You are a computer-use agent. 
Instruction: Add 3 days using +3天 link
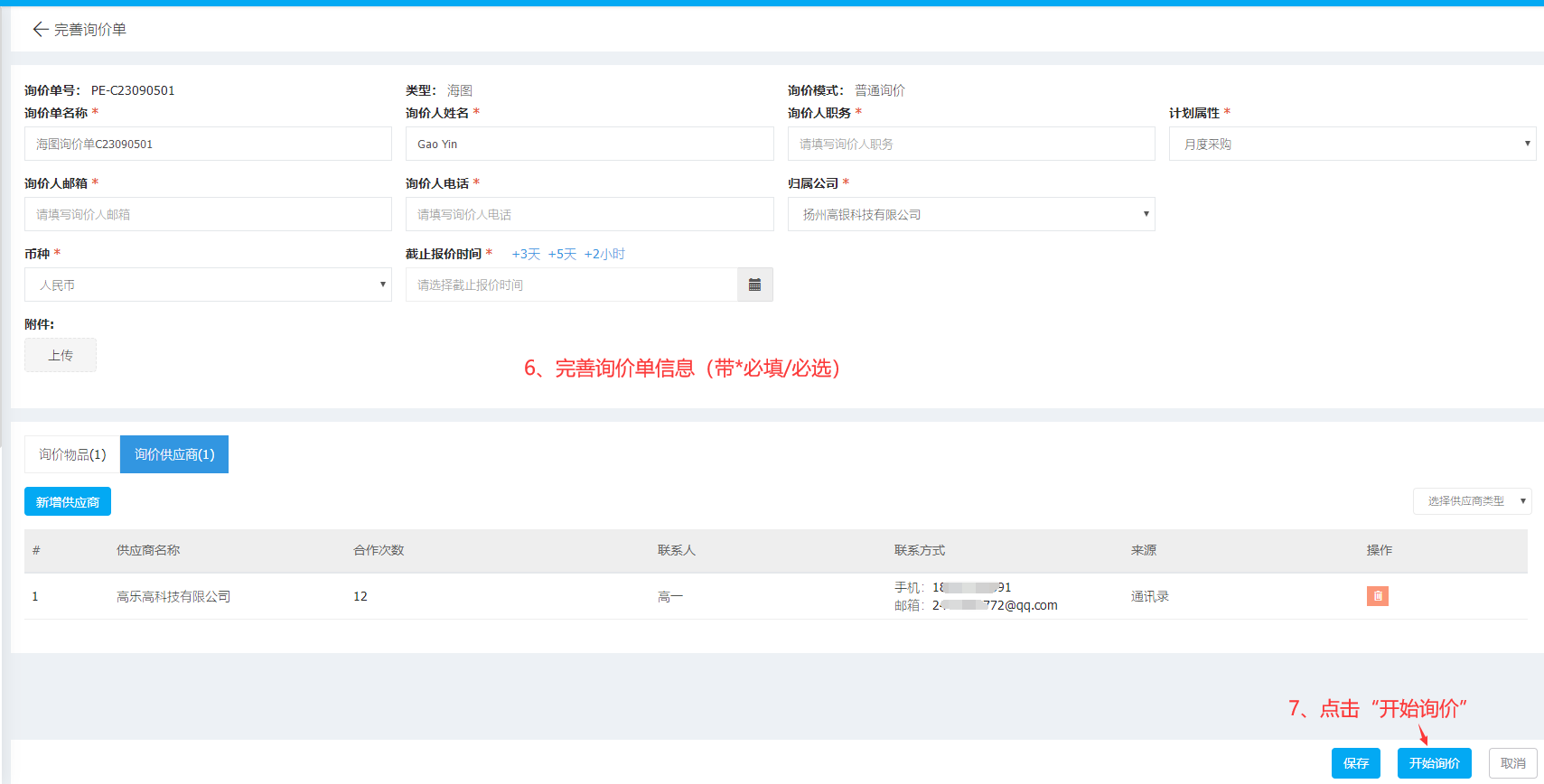point(526,255)
